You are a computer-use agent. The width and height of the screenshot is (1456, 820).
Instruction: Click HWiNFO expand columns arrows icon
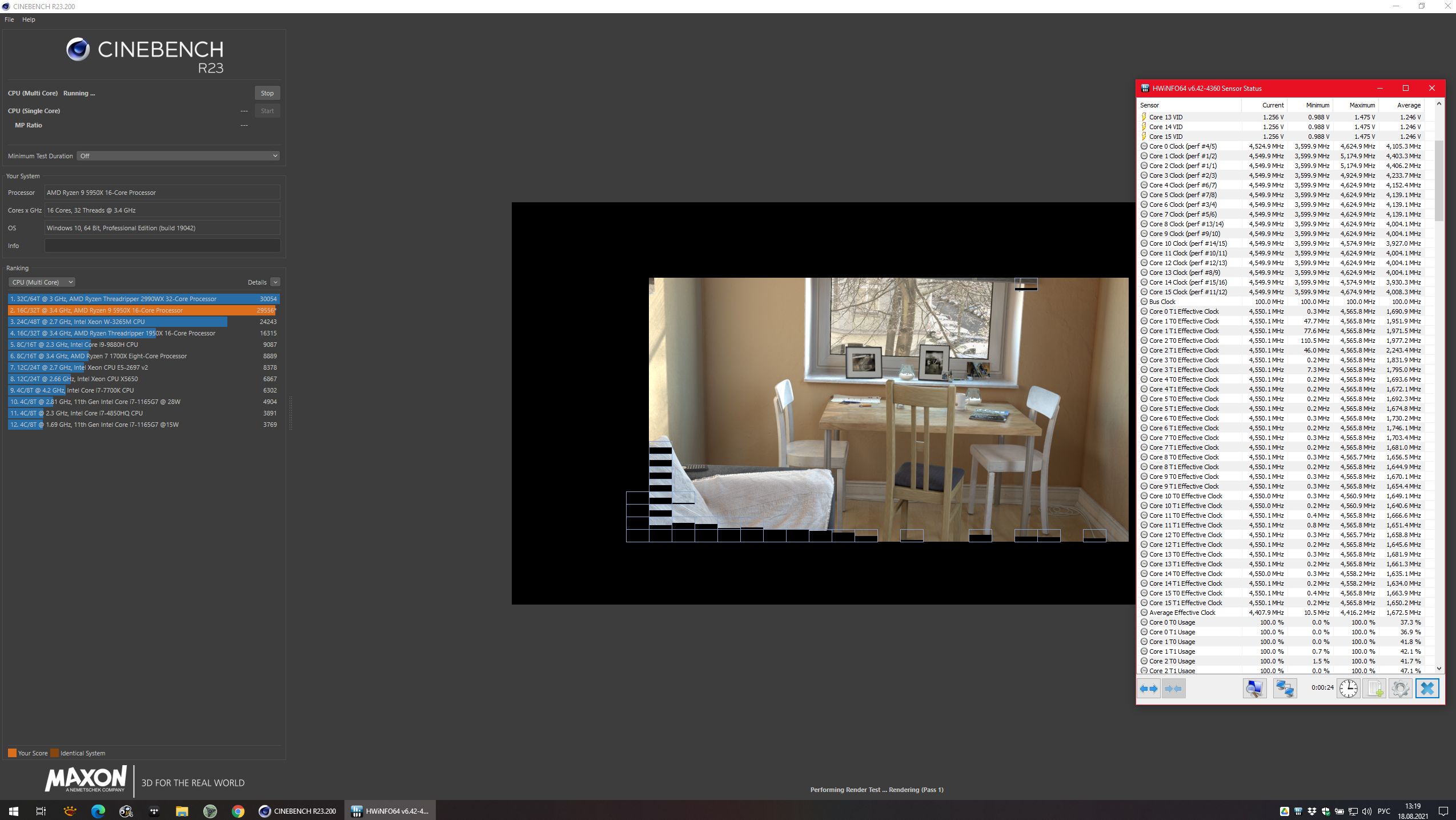1149,689
